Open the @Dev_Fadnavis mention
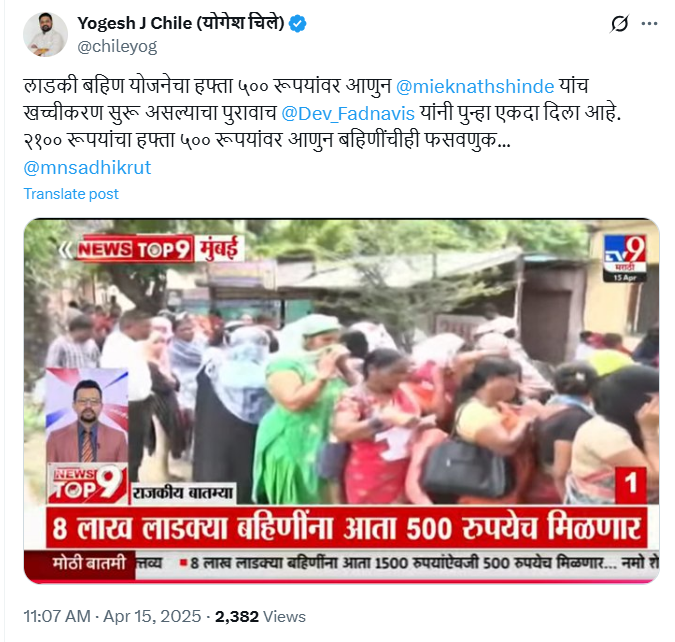The width and height of the screenshot is (675, 642). 348,114
